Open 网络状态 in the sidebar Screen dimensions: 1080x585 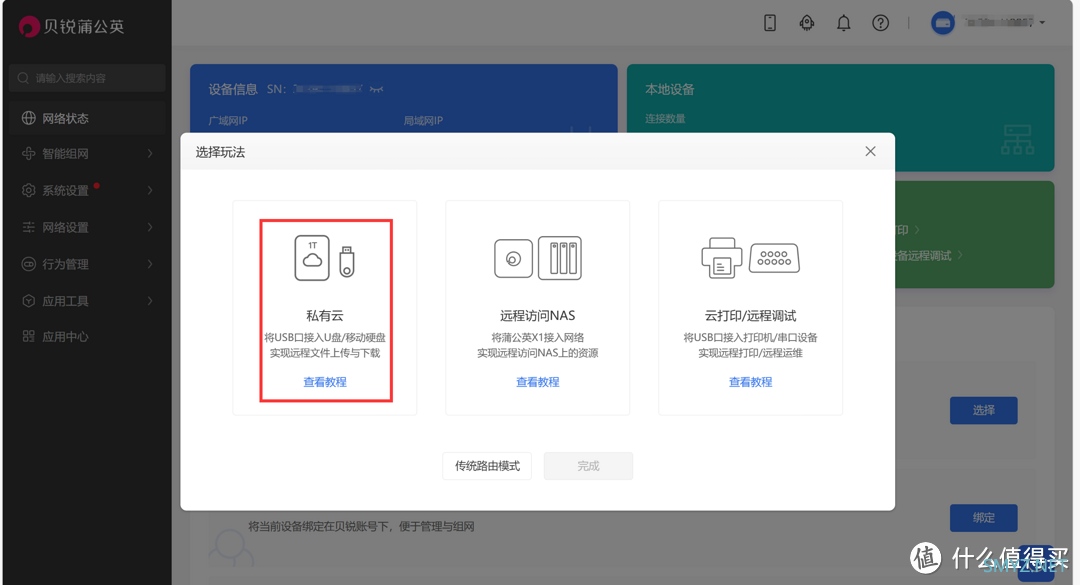coord(87,118)
